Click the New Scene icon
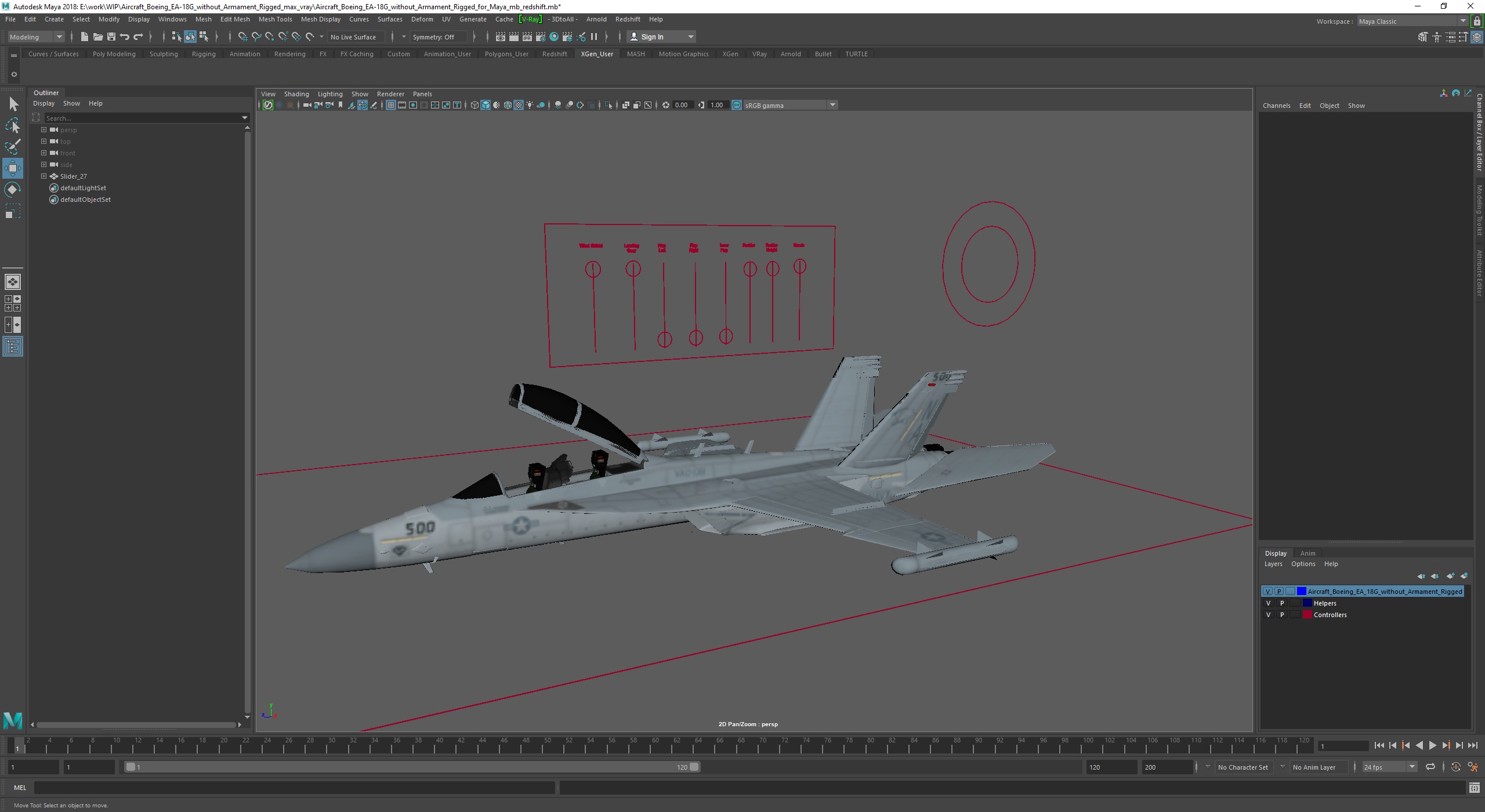The width and height of the screenshot is (1485, 812). 84,37
